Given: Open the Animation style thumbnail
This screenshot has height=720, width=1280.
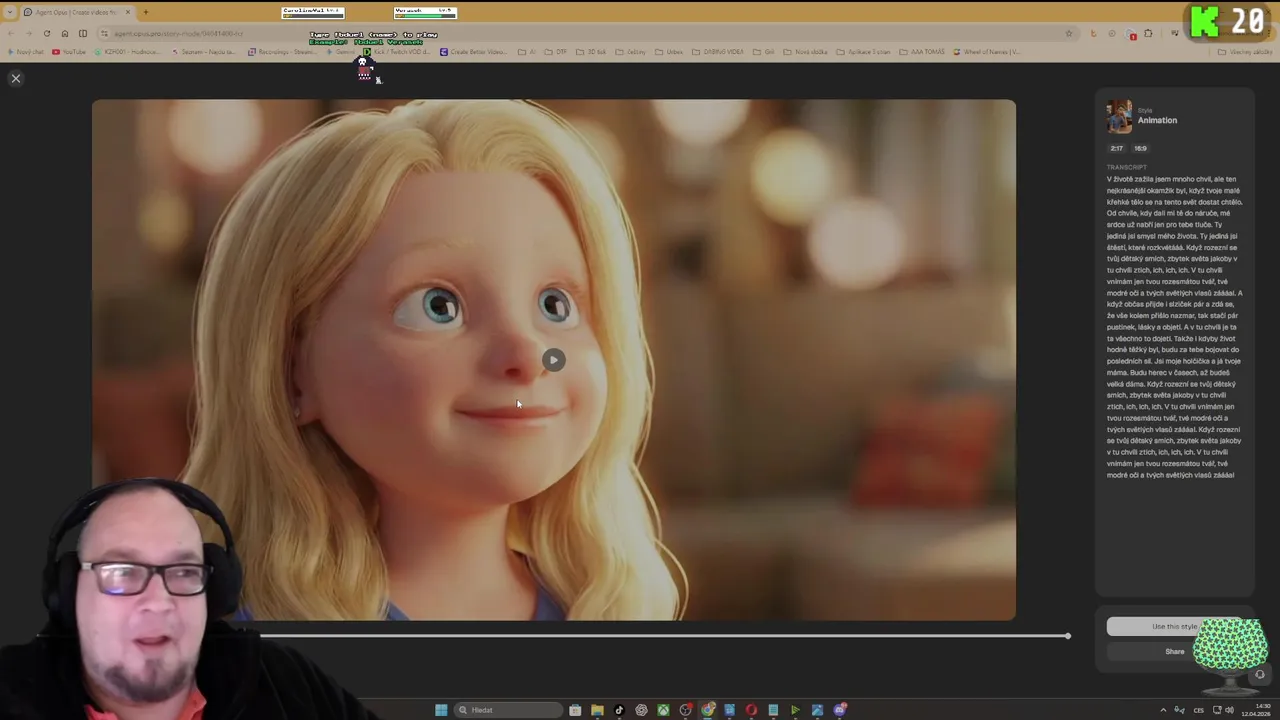Looking at the screenshot, I should click(1119, 117).
